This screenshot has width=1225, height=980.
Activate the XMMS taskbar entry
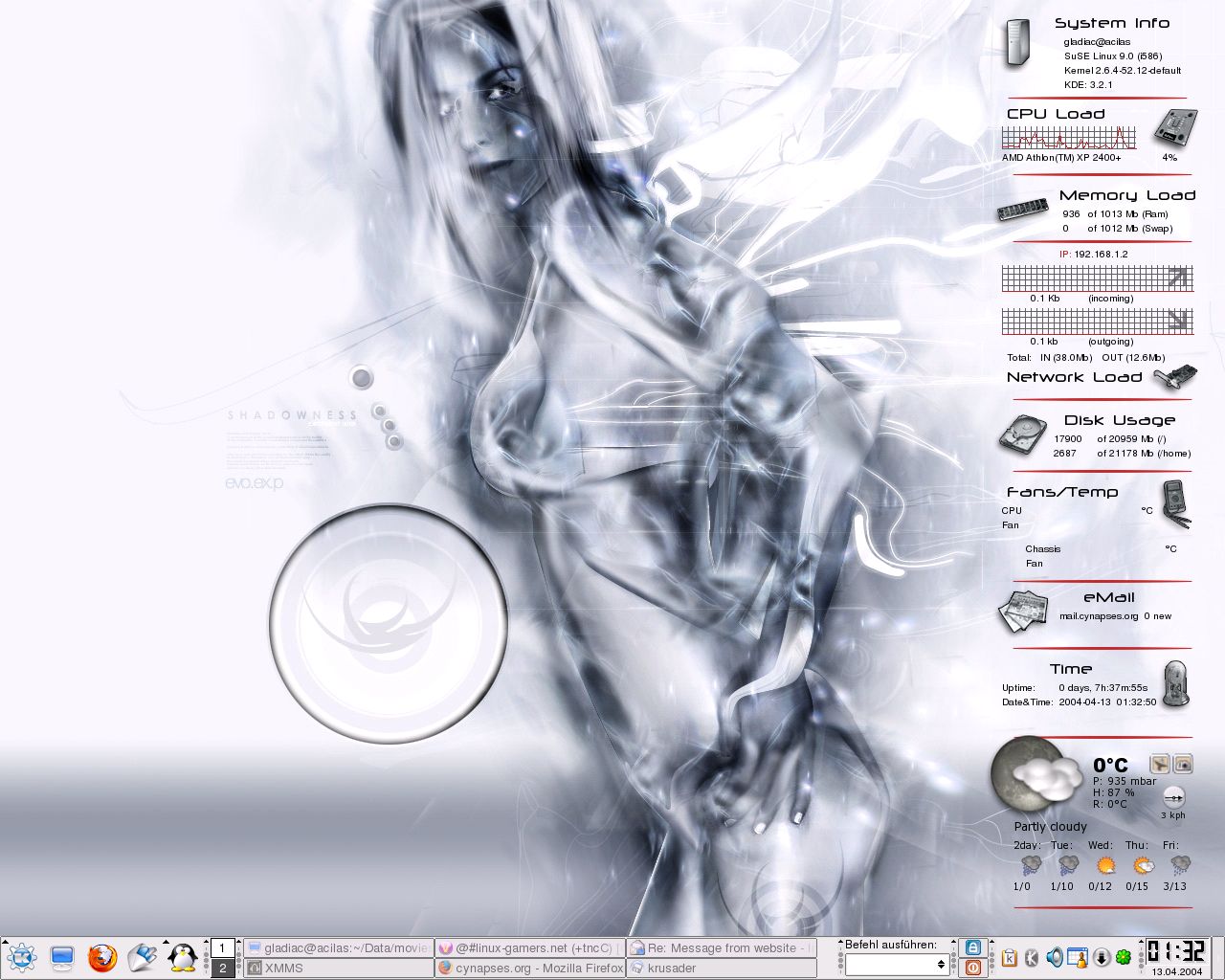coord(338,968)
